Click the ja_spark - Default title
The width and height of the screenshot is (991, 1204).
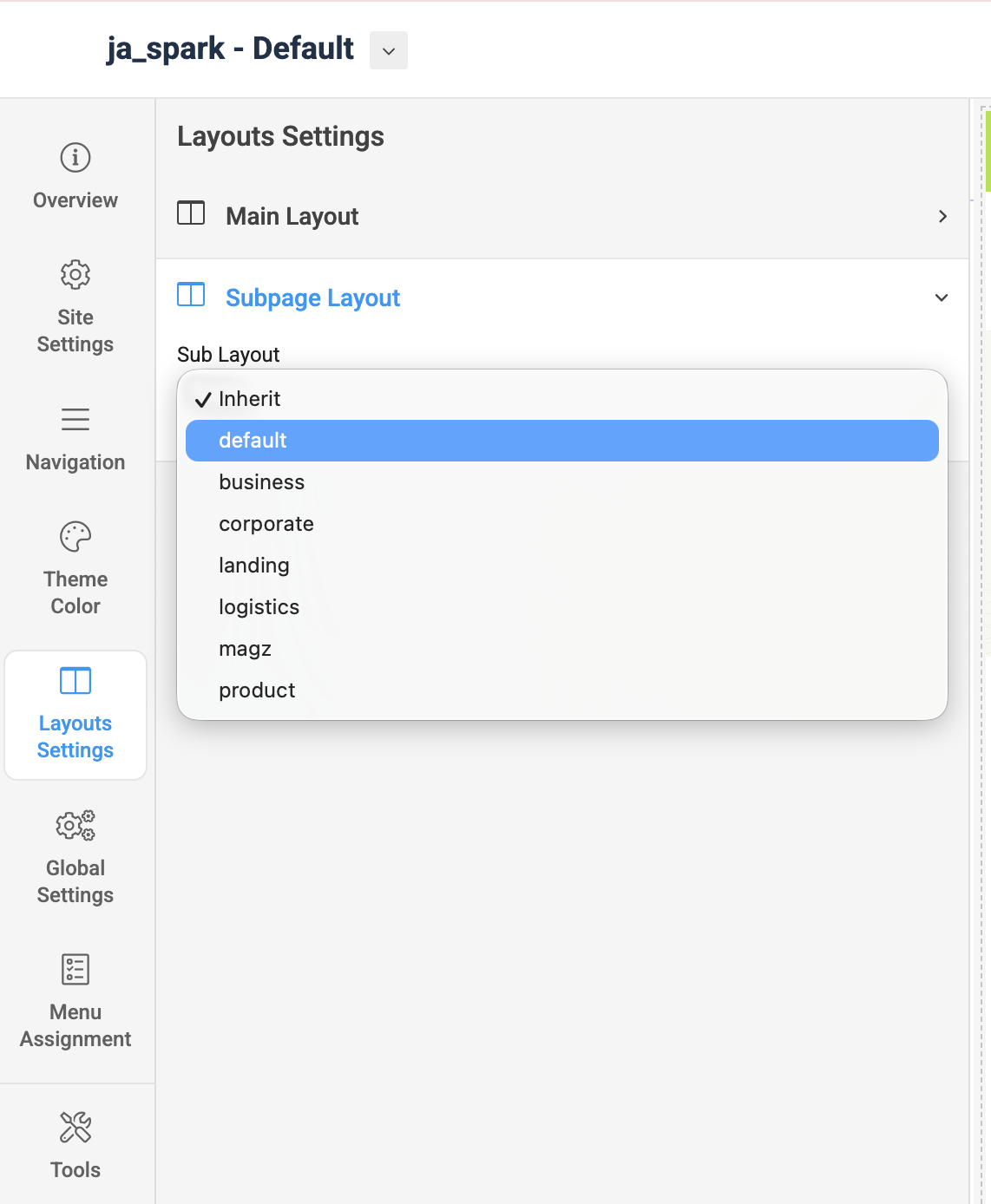(x=230, y=49)
